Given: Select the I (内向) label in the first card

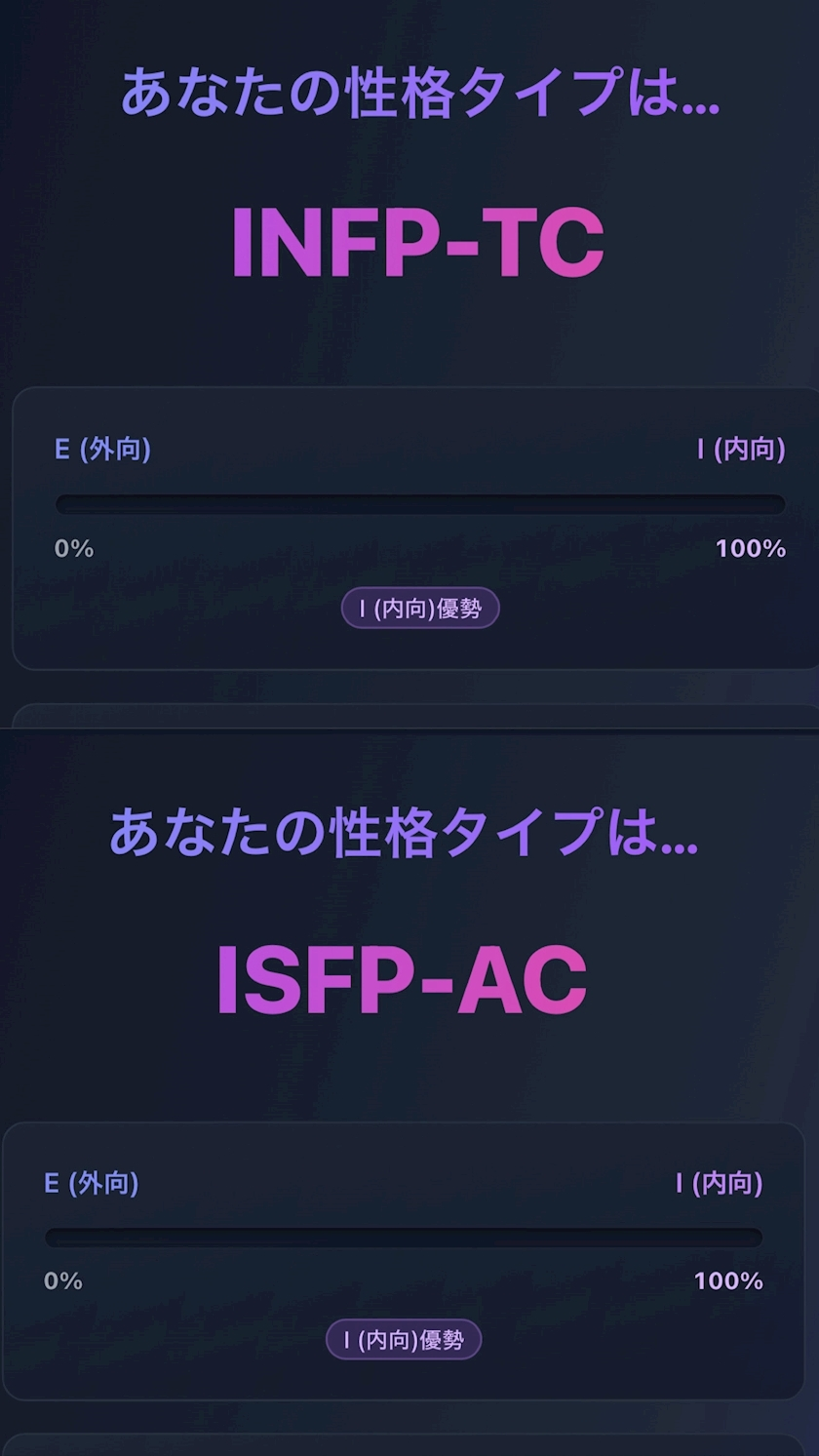Looking at the screenshot, I should pos(745,450).
